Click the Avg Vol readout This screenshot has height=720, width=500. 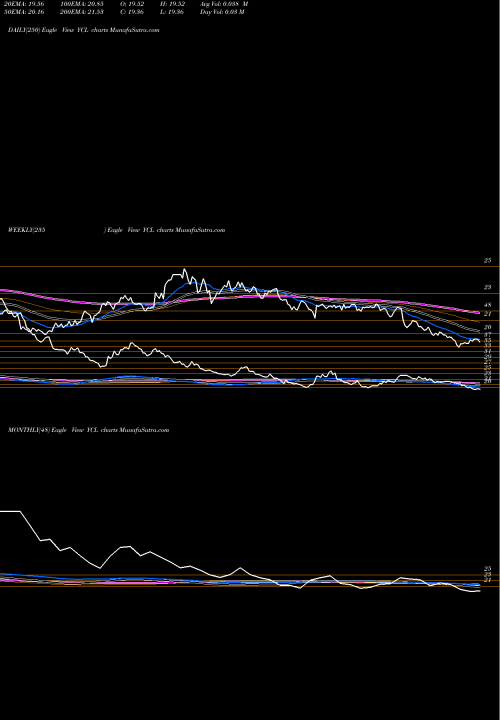coord(224,4)
